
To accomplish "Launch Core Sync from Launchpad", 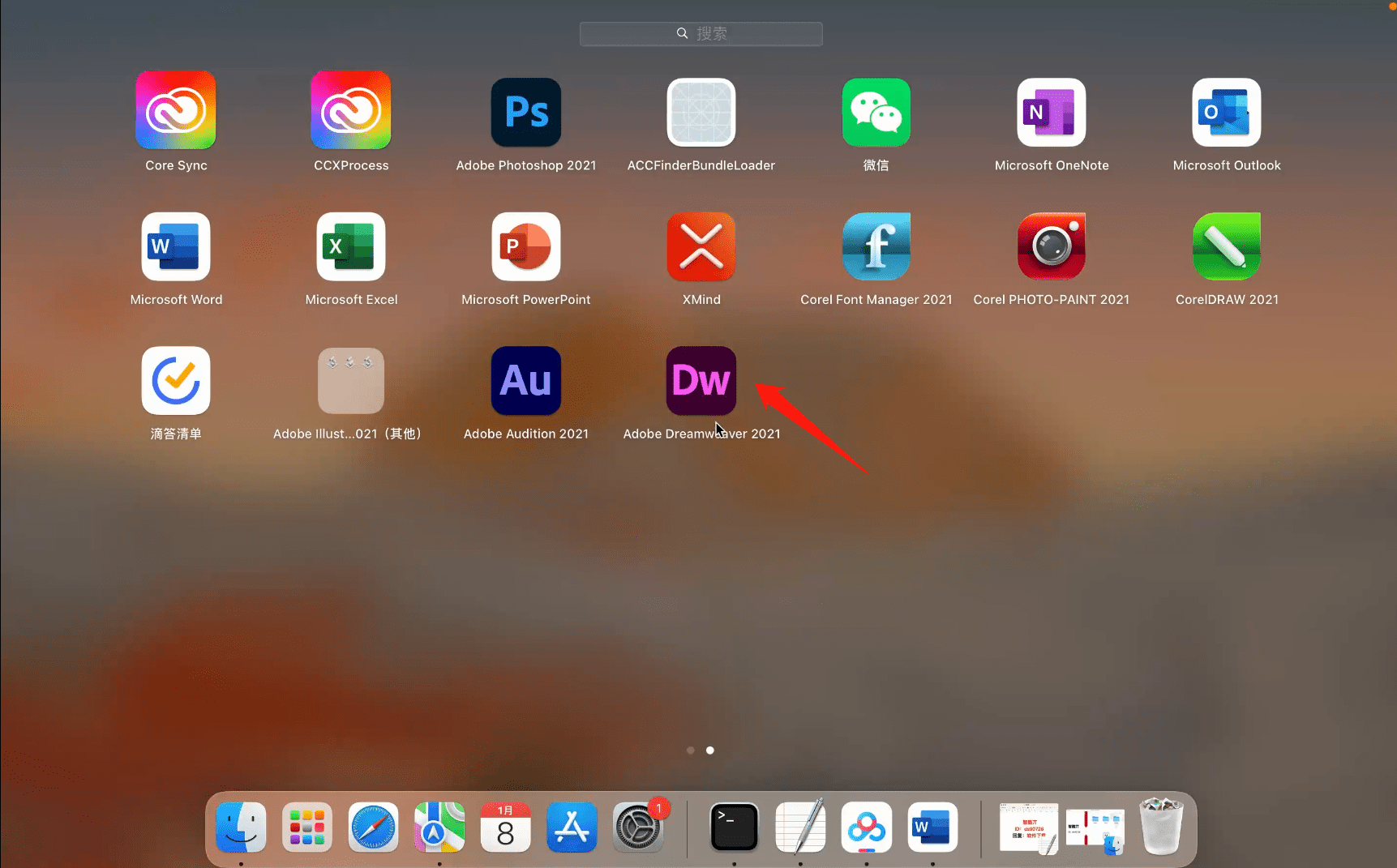I will (176, 110).
